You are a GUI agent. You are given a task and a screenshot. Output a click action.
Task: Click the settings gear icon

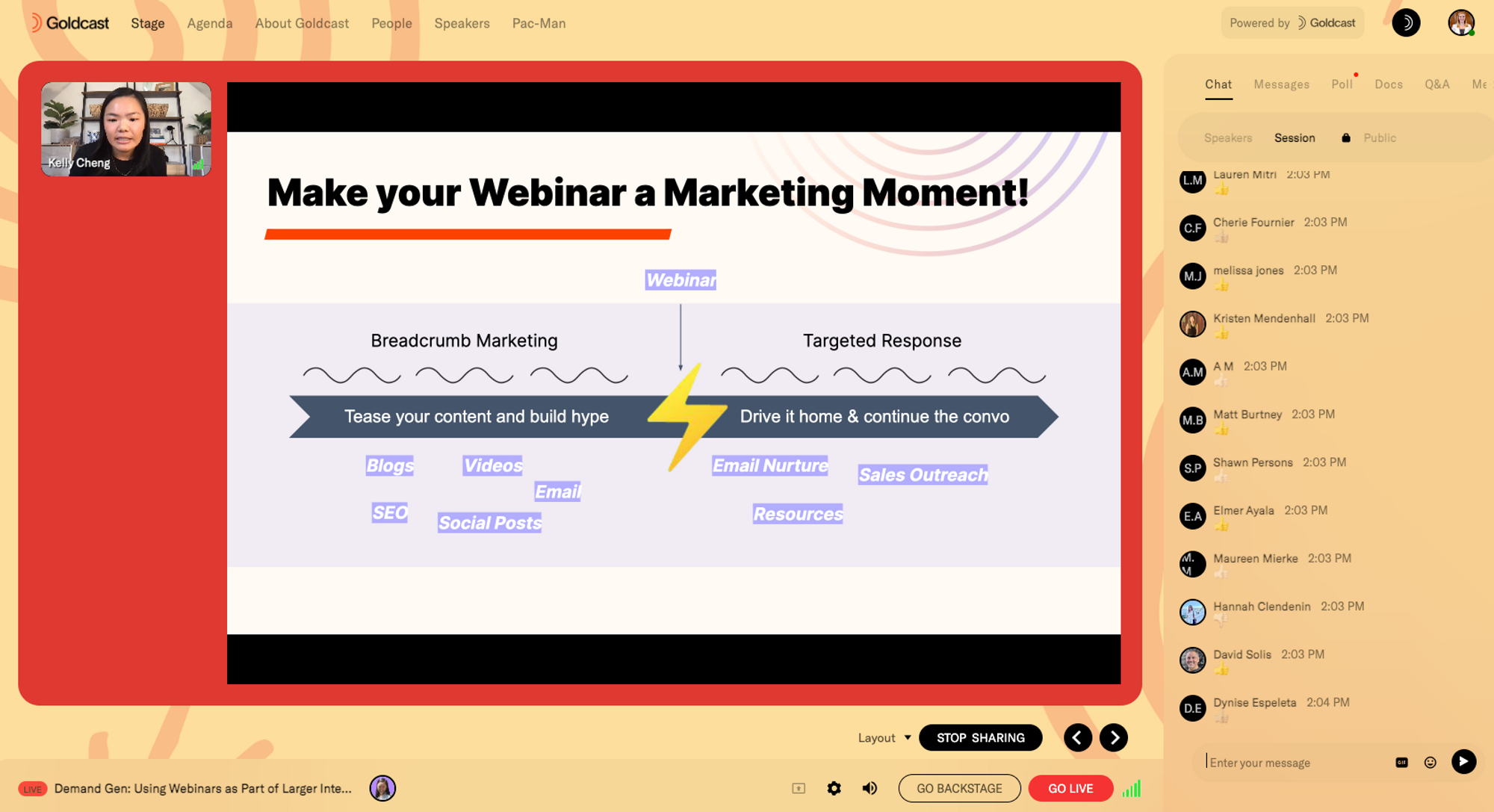[x=833, y=789]
